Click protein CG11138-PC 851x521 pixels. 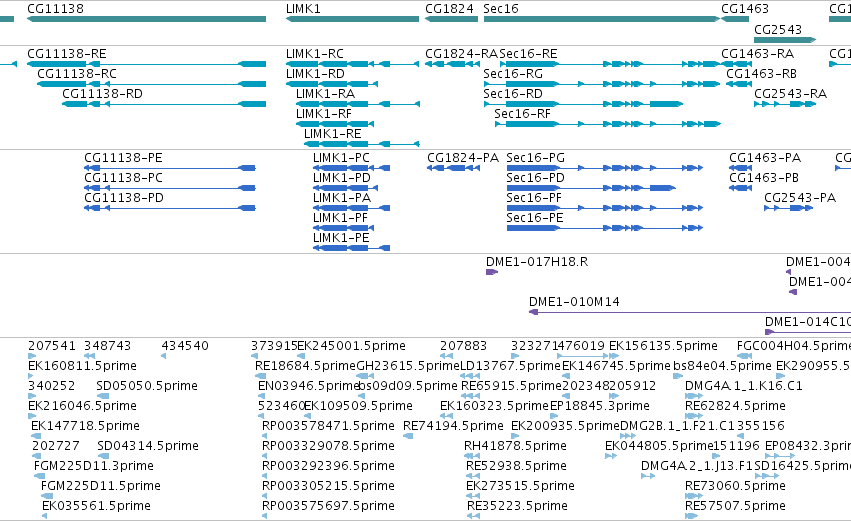coord(123,178)
